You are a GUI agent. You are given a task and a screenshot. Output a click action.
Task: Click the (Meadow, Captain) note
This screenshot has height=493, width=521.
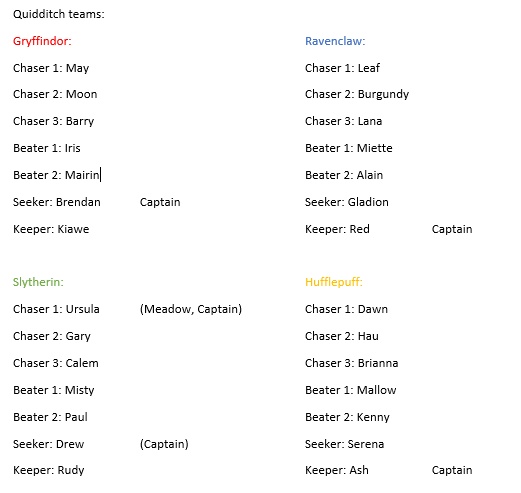[191, 309]
